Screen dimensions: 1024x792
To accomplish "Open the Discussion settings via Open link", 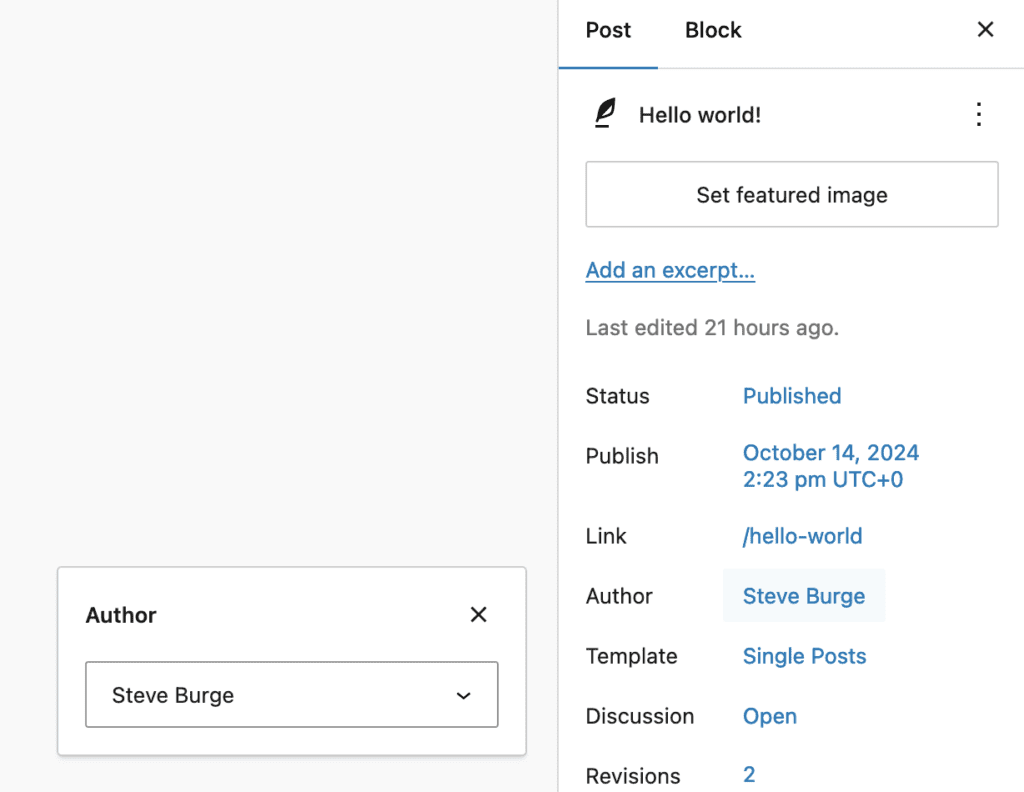I will (769, 715).
